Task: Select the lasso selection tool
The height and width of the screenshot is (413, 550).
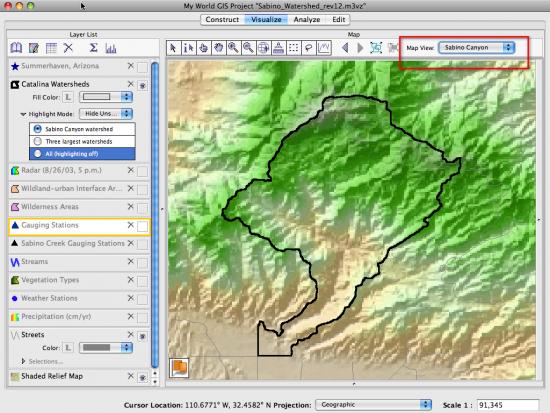Action: [309, 48]
